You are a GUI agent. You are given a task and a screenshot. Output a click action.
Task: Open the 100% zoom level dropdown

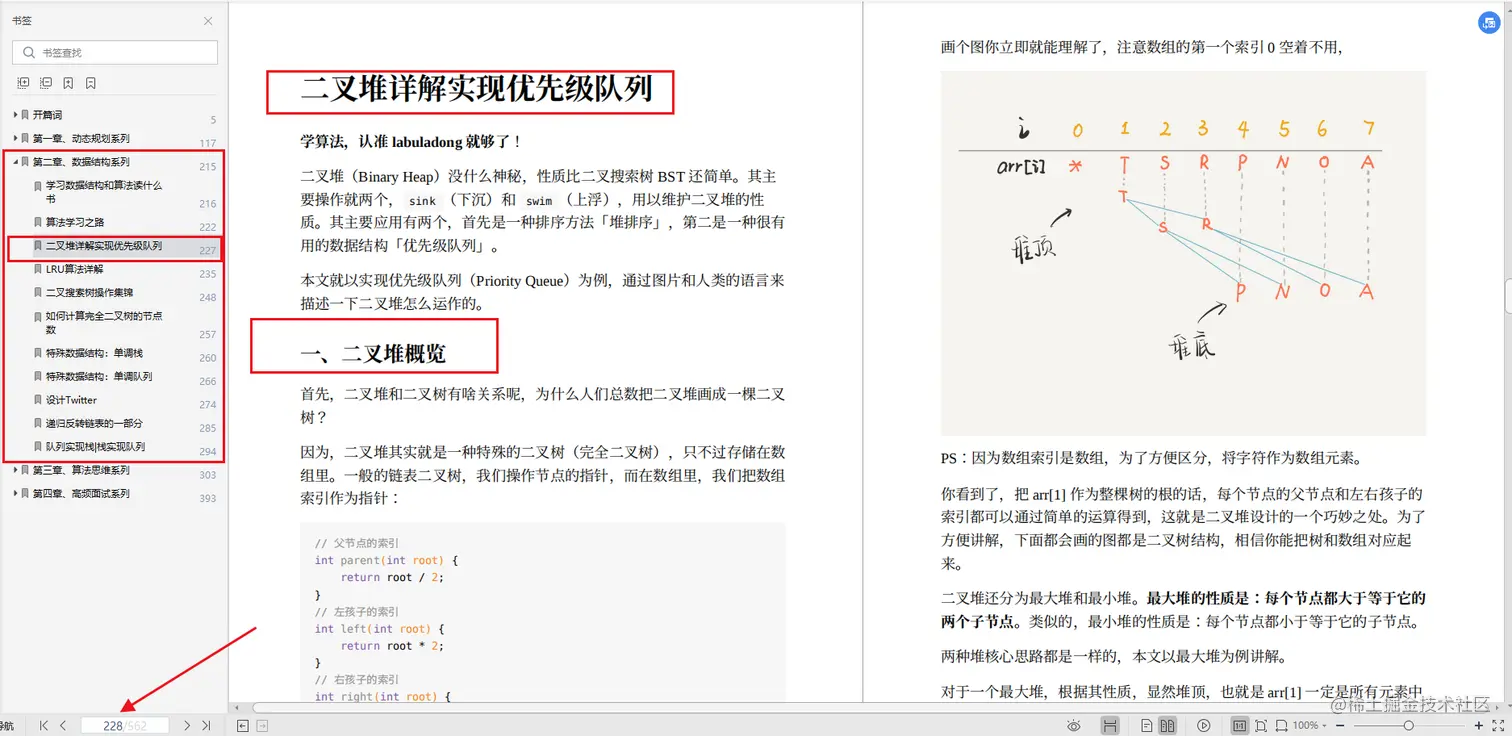point(1307,725)
